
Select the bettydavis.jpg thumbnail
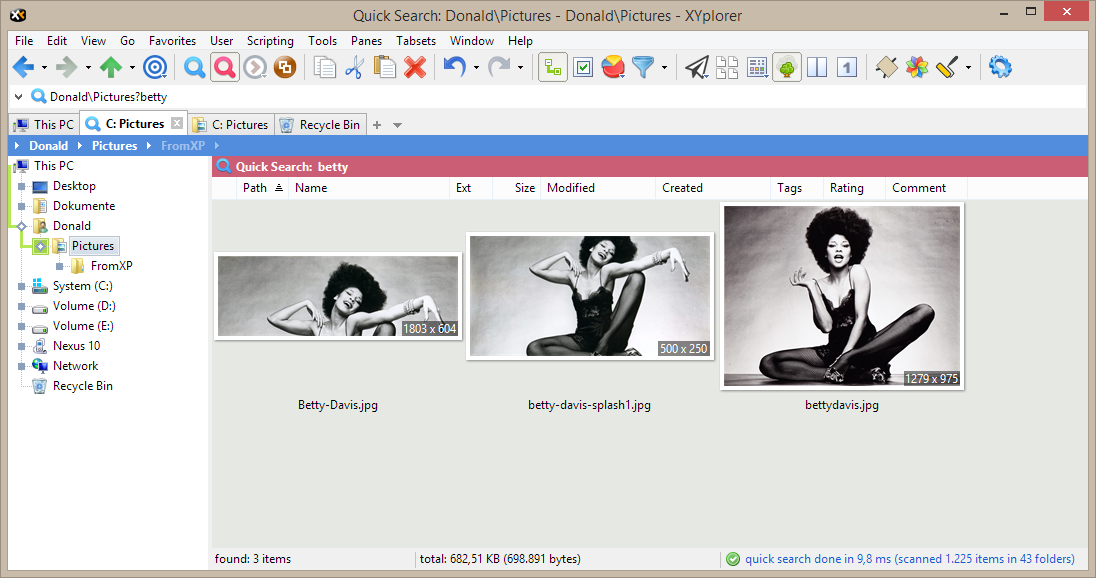point(842,296)
